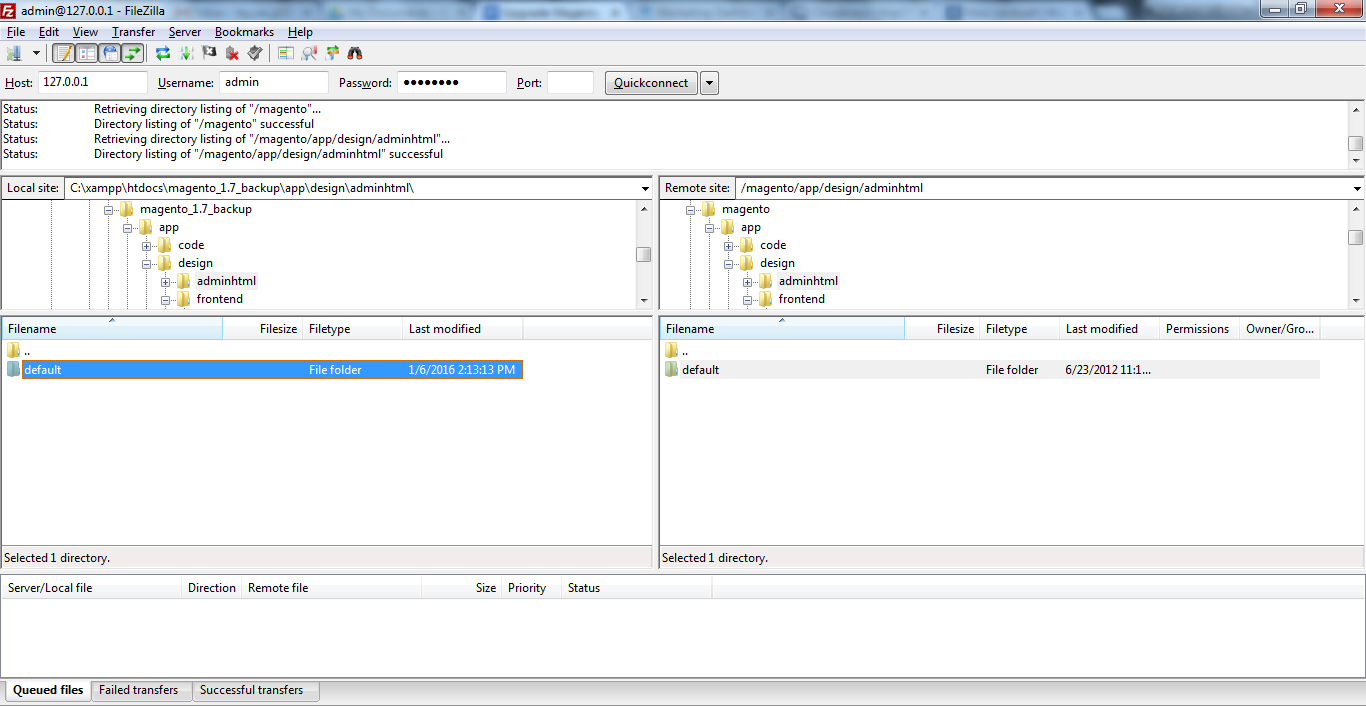Click the local tree scrollbar thumb
Image resolution: width=1366 pixels, height=706 pixels.
pos(644,254)
